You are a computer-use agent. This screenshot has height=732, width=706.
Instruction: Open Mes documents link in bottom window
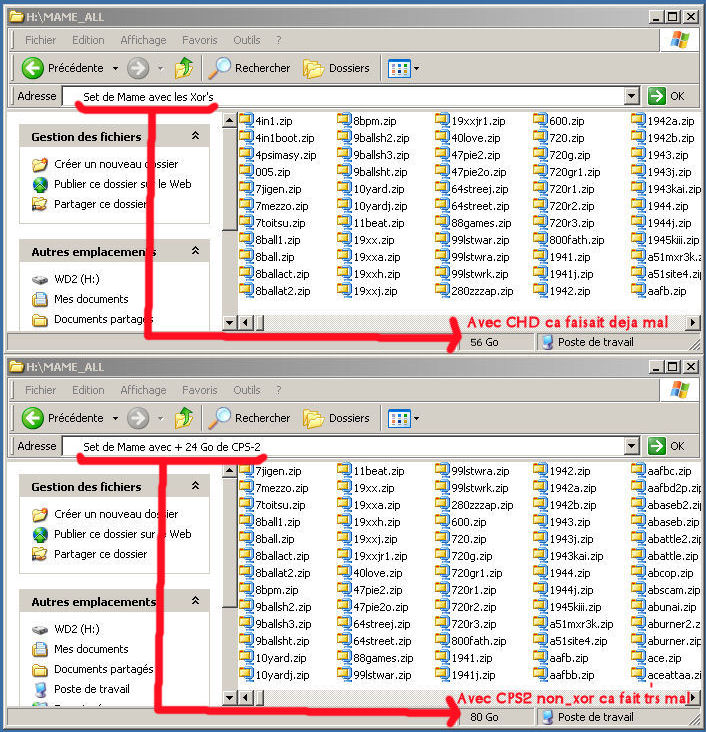tap(80, 649)
